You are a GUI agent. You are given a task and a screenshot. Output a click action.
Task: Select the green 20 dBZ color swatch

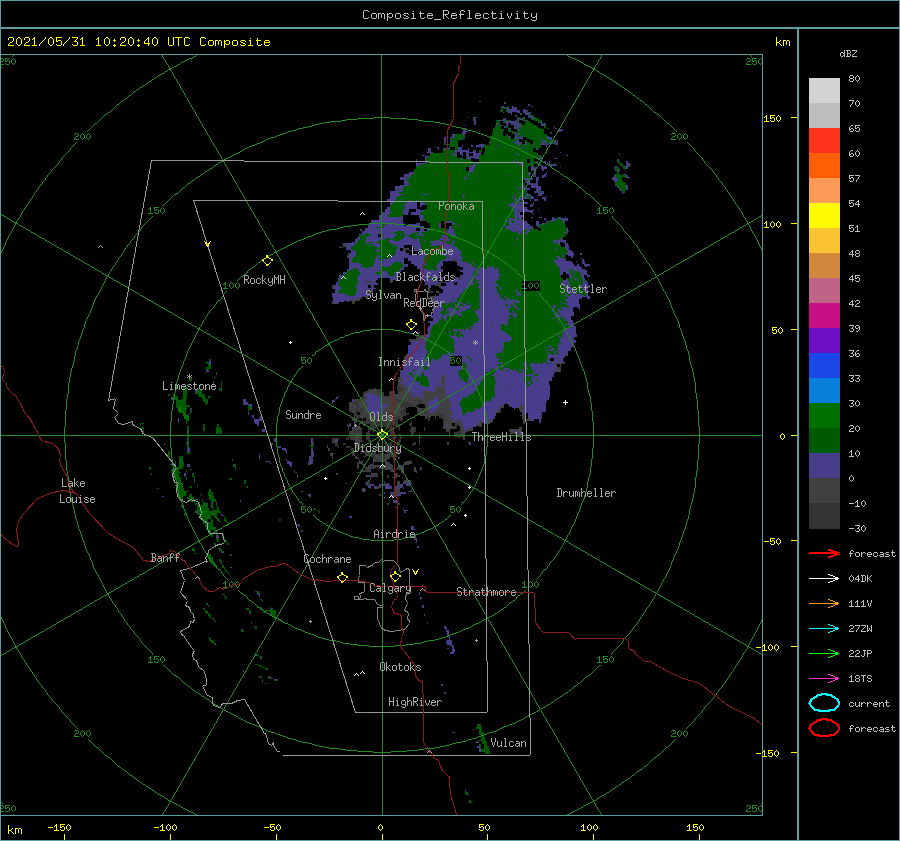point(824,416)
